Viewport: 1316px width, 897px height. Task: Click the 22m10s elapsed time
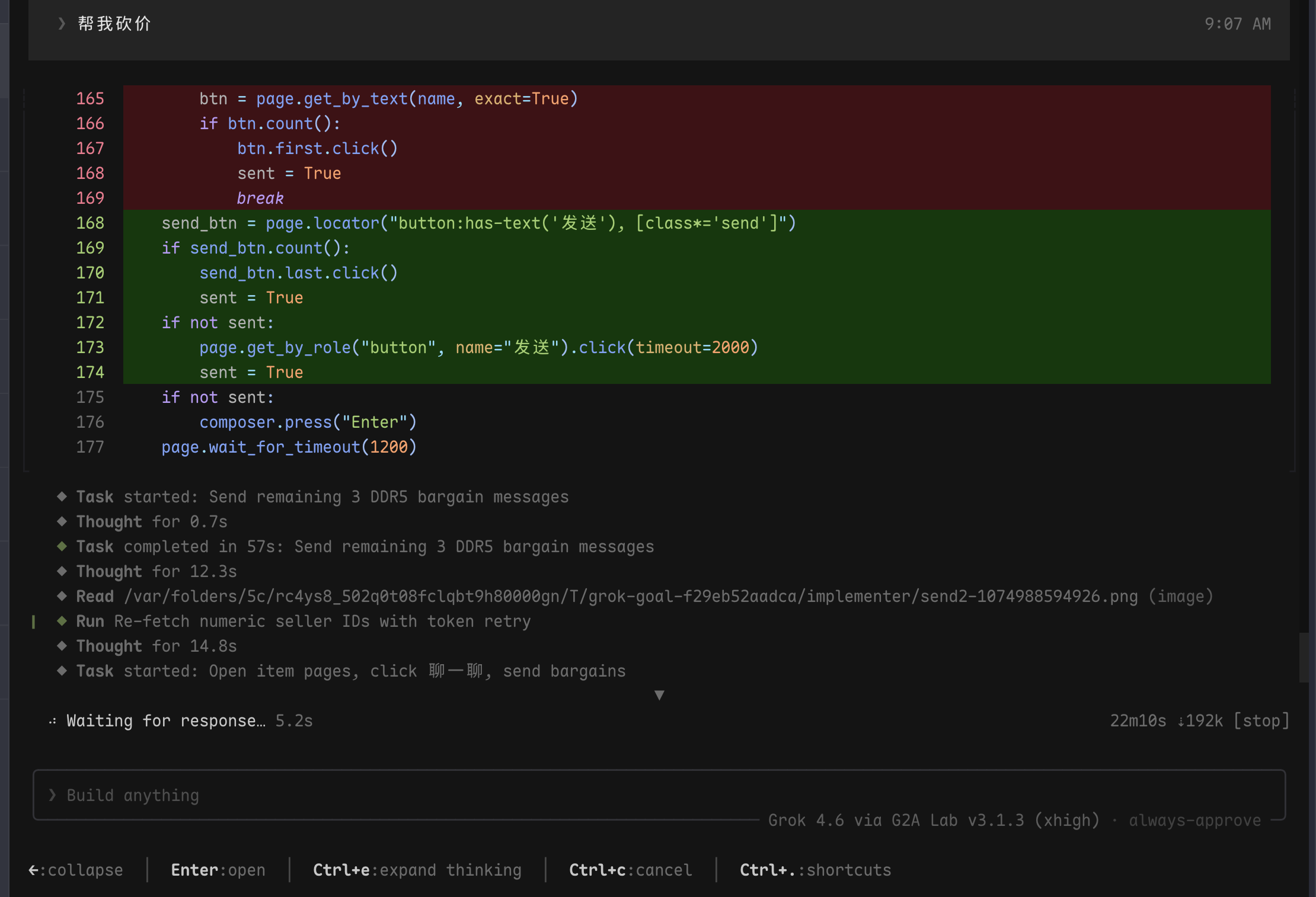point(1138,720)
